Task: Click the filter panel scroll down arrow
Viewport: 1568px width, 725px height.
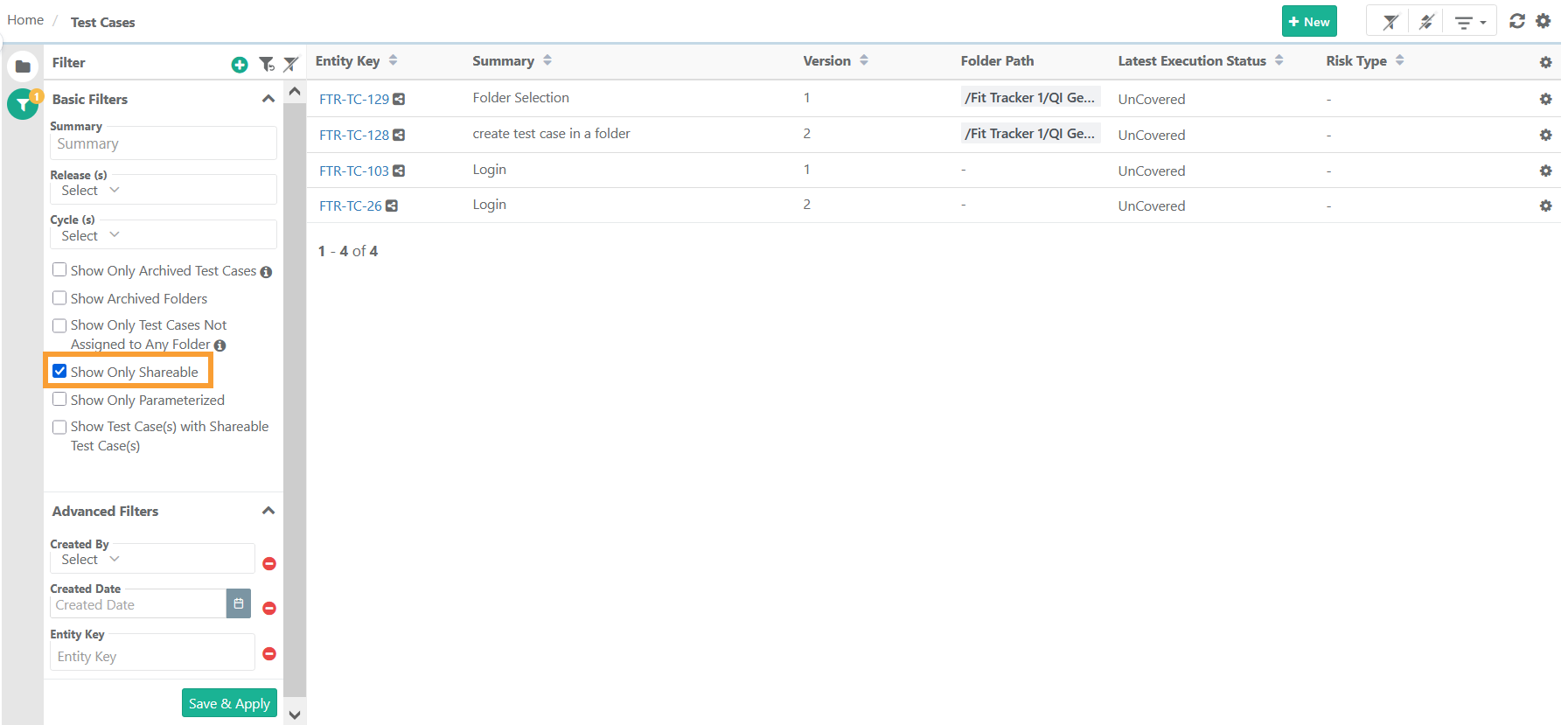Action: click(x=295, y=715)
